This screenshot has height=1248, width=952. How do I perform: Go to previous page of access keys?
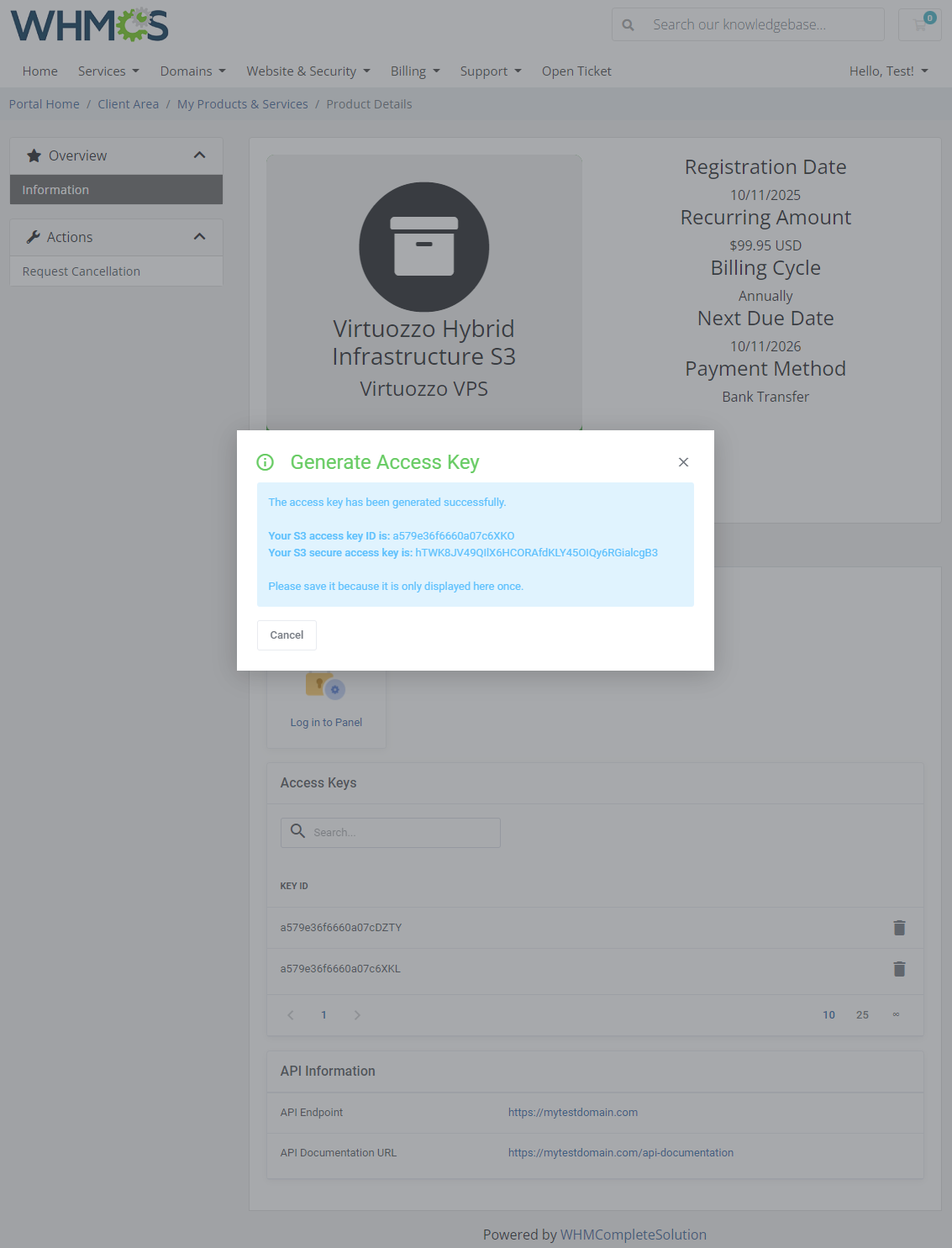[x=290, y=1014]
